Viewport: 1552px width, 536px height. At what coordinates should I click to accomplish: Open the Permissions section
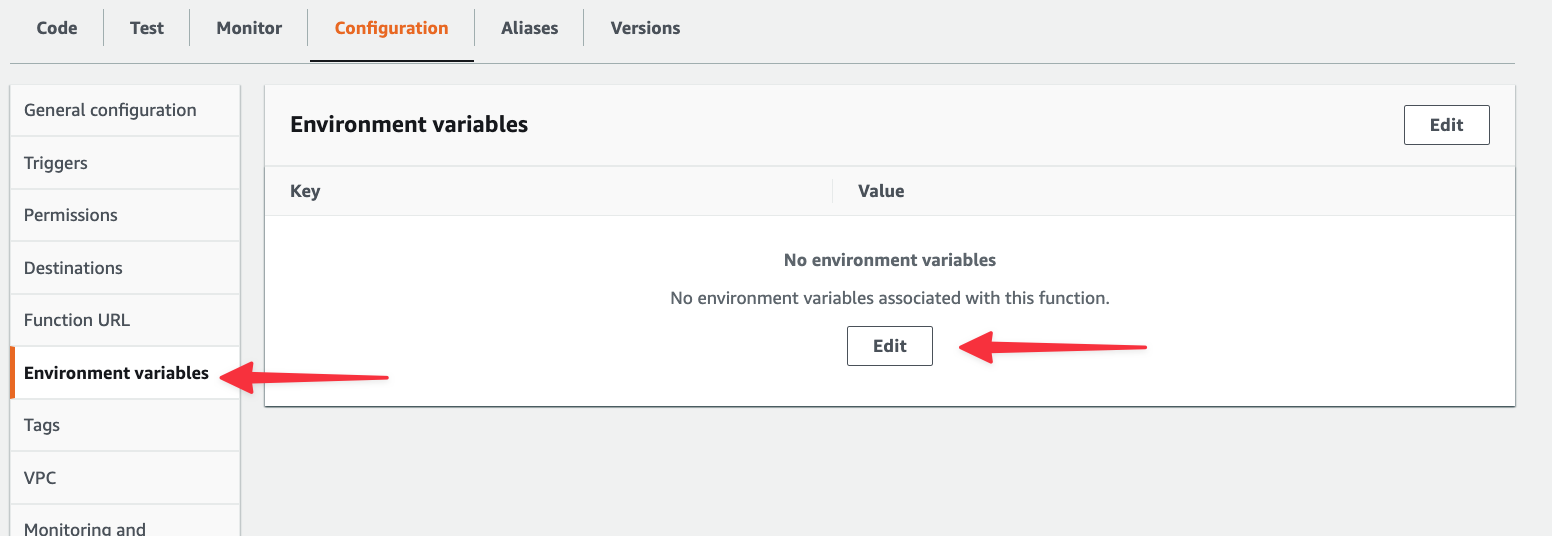click(x=125, y=215)
